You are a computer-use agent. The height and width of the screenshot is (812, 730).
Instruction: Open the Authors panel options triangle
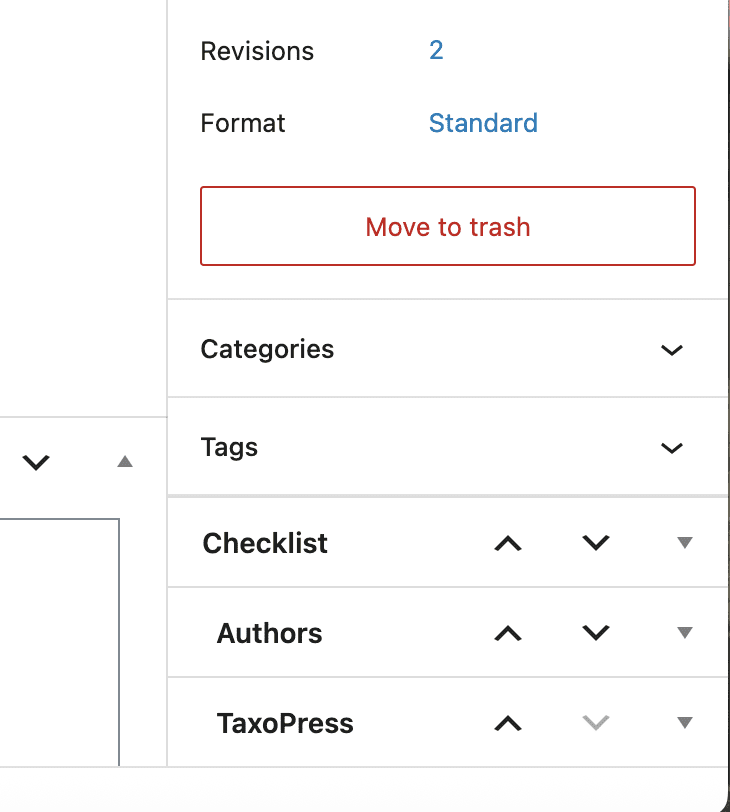(685, 633)
